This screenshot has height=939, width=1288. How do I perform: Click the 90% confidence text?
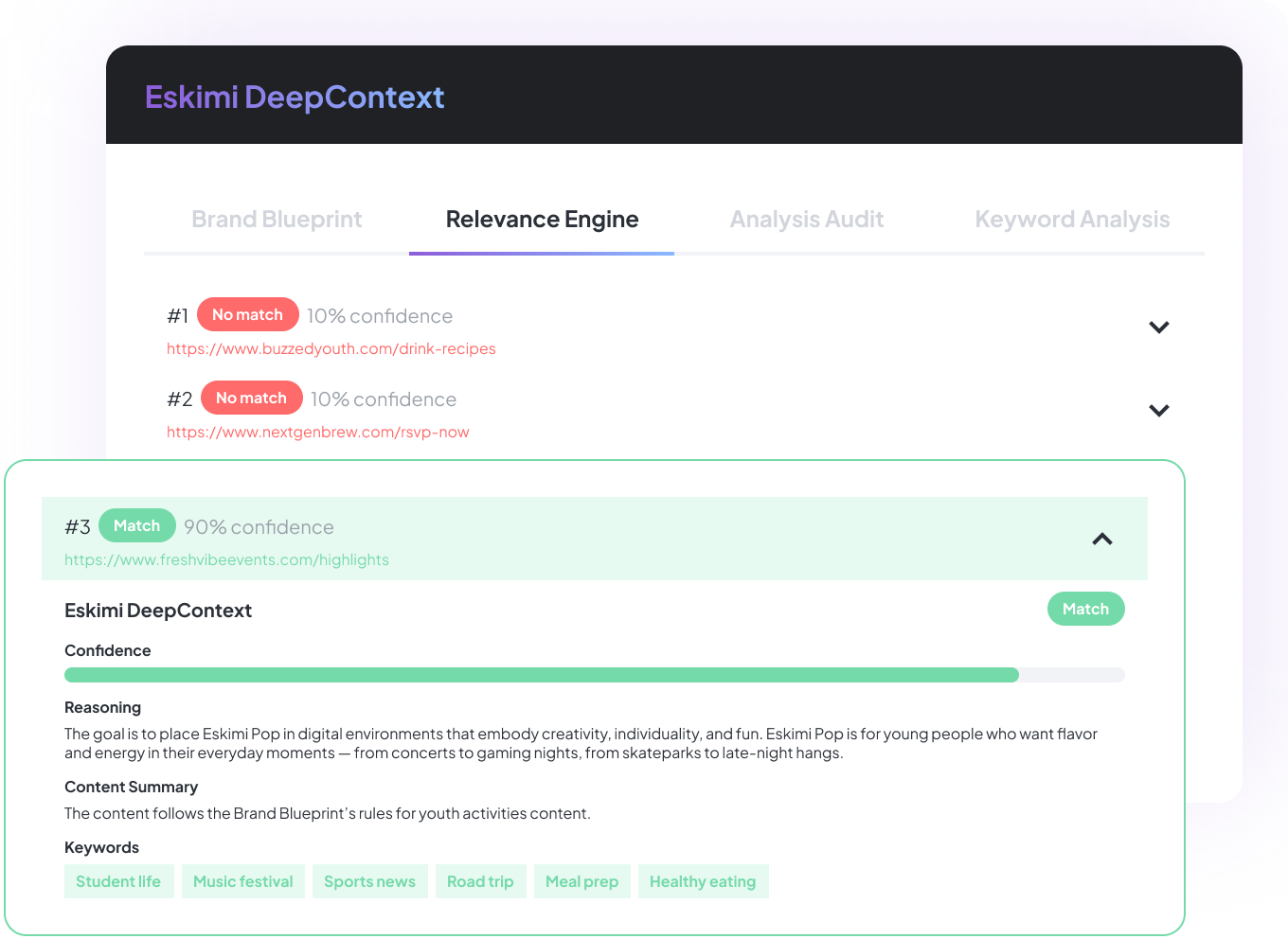coord(259,527)
